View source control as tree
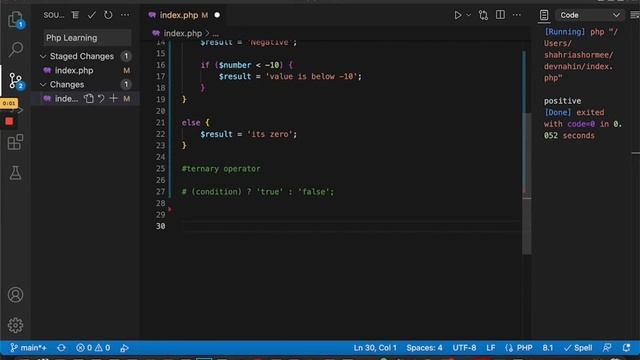The image size is (640, 360). click(x=75, y=15)
